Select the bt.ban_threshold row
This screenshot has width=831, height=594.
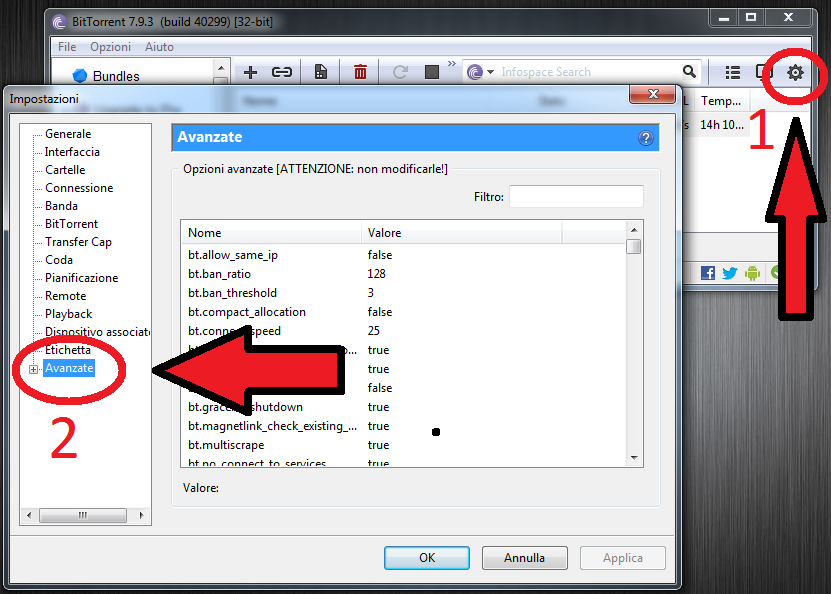403,293
